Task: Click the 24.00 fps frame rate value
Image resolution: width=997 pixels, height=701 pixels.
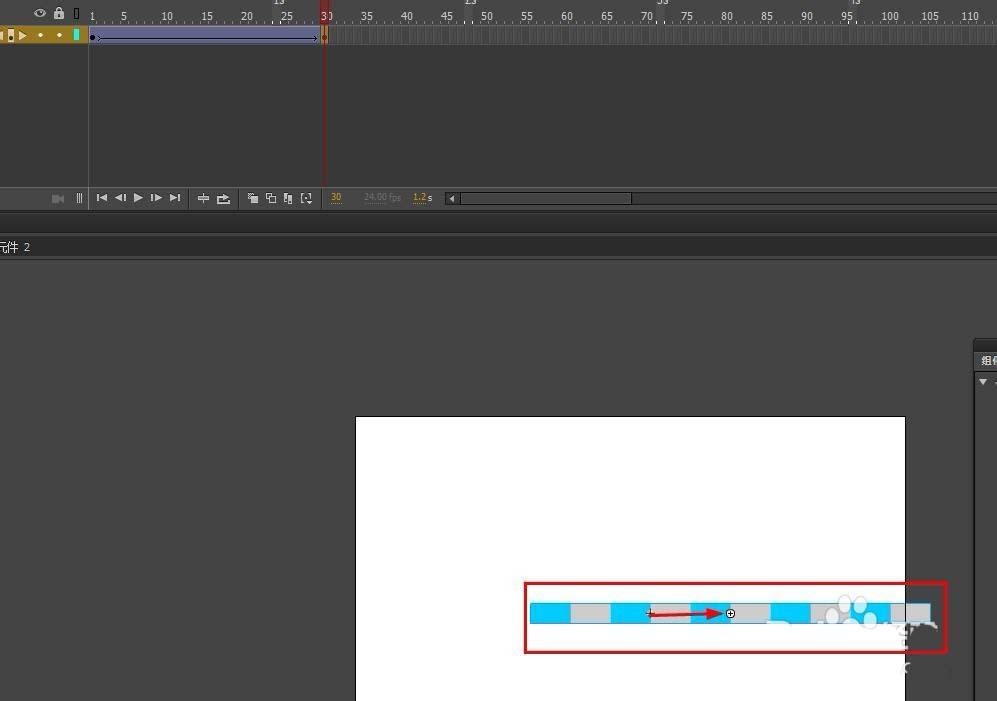Action: pyautogui.click(x=382, y=197)
